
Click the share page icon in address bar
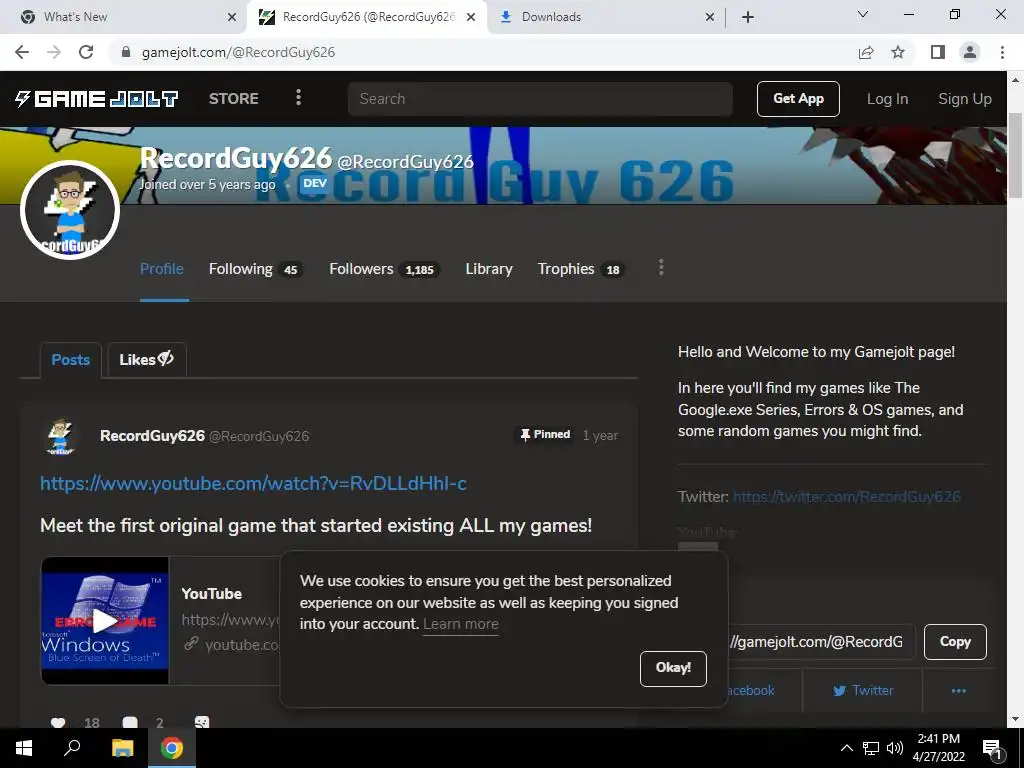(866, 52)
